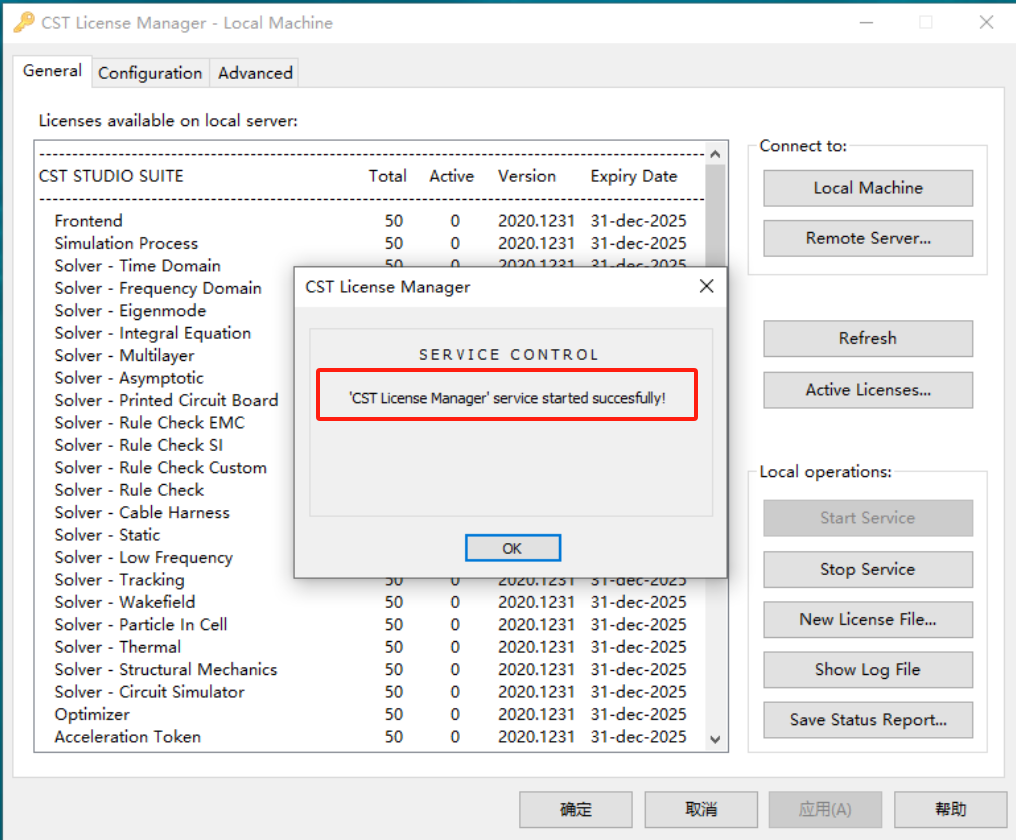Select Solver - Printed Circuit Board row

click(167, 401)
